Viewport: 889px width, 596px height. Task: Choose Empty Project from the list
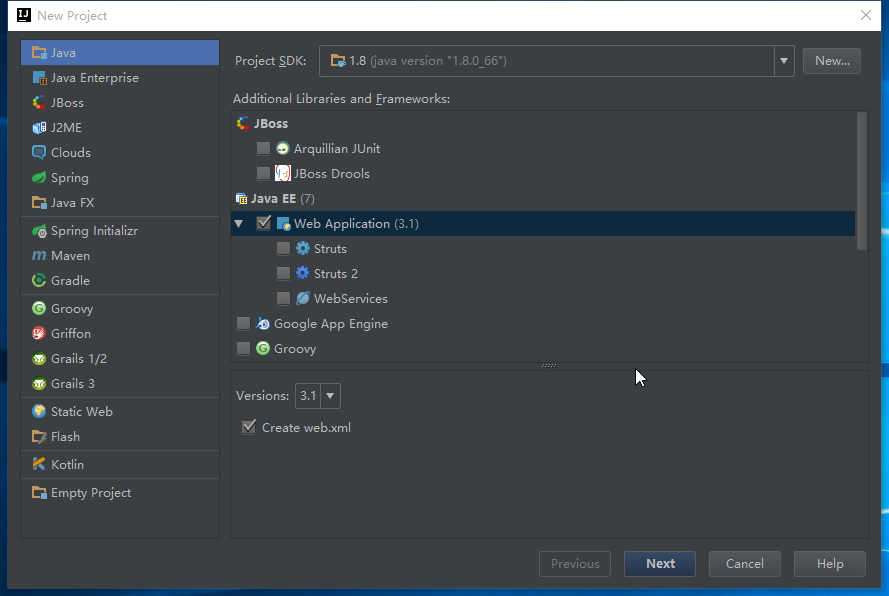90,493
